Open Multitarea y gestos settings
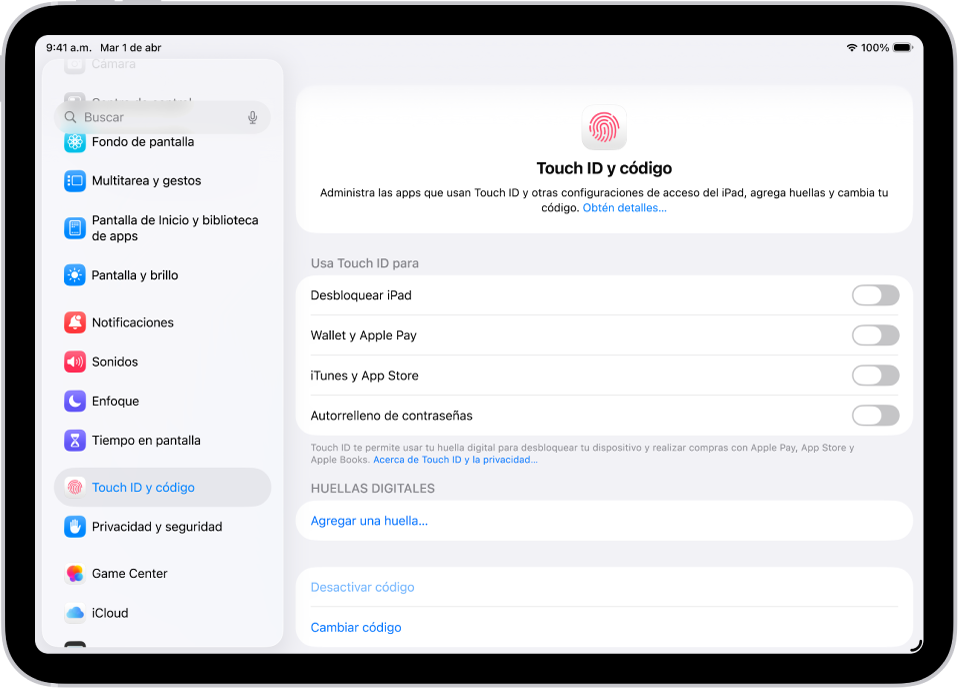 point(162,181)
